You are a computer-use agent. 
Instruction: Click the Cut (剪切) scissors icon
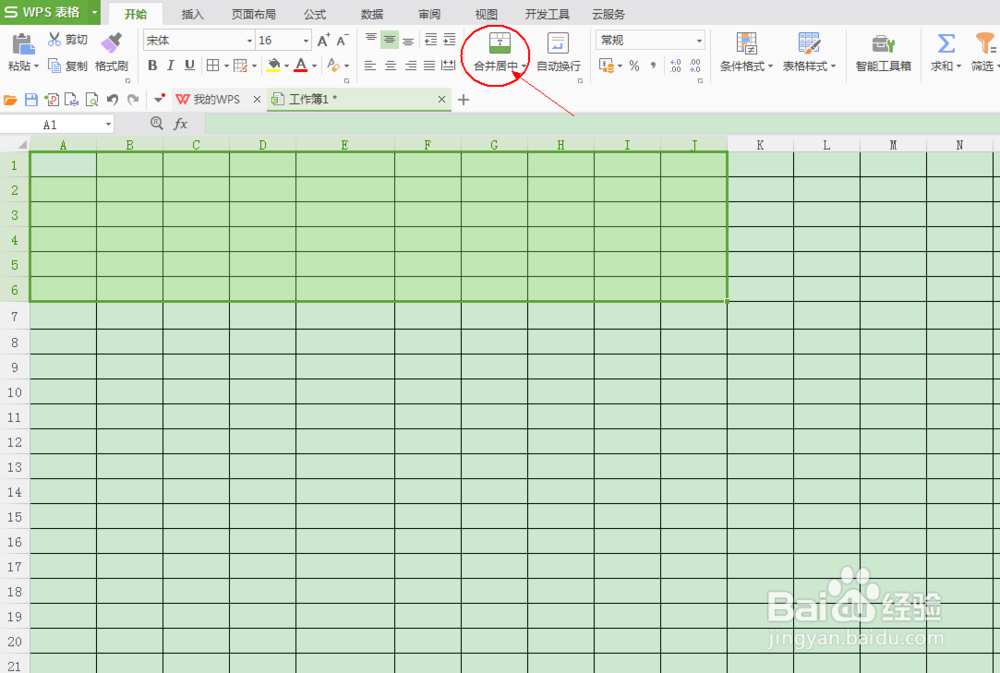(x=55, y=40)
